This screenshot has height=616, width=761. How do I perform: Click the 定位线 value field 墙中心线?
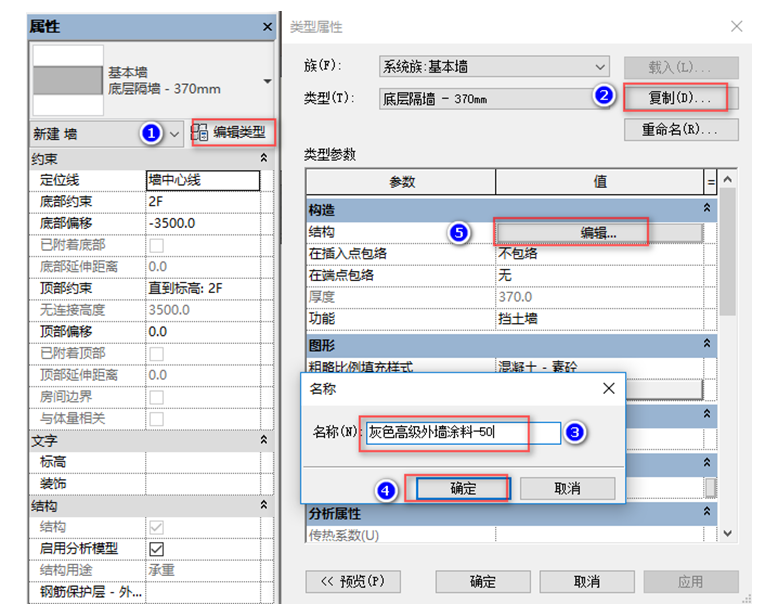[x=203, y=181]
